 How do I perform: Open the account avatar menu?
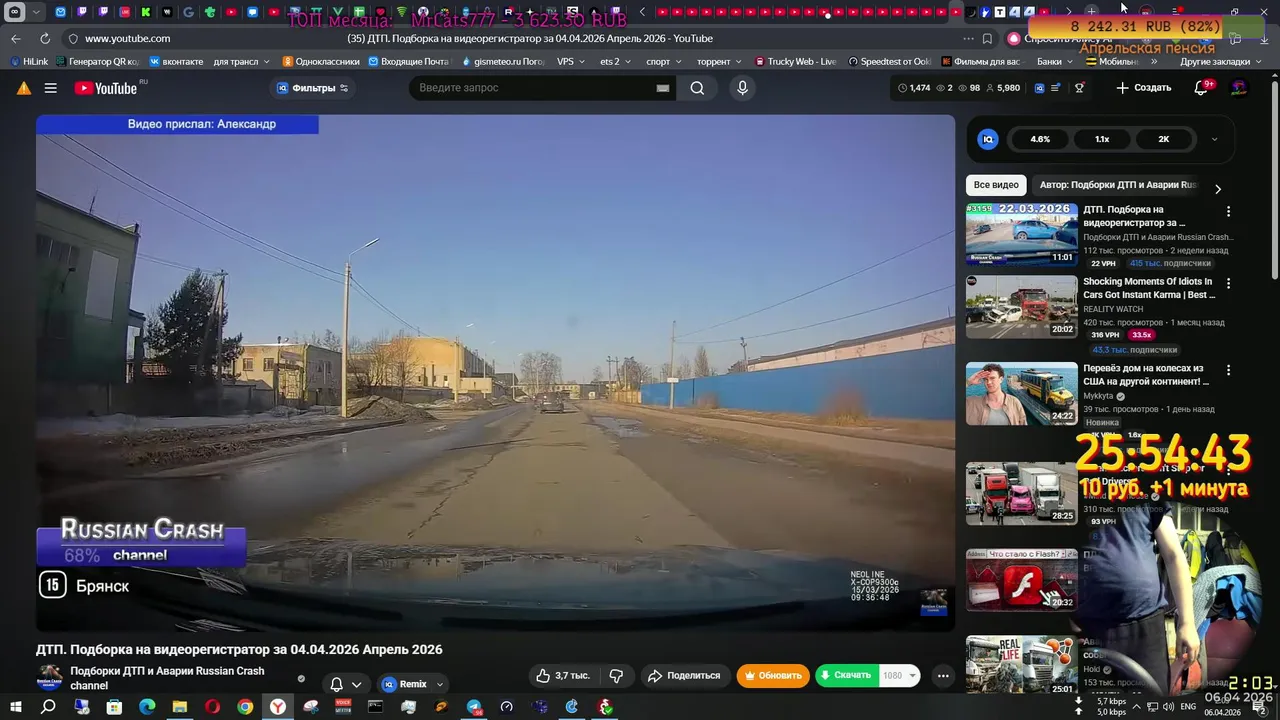(1238, 88)
